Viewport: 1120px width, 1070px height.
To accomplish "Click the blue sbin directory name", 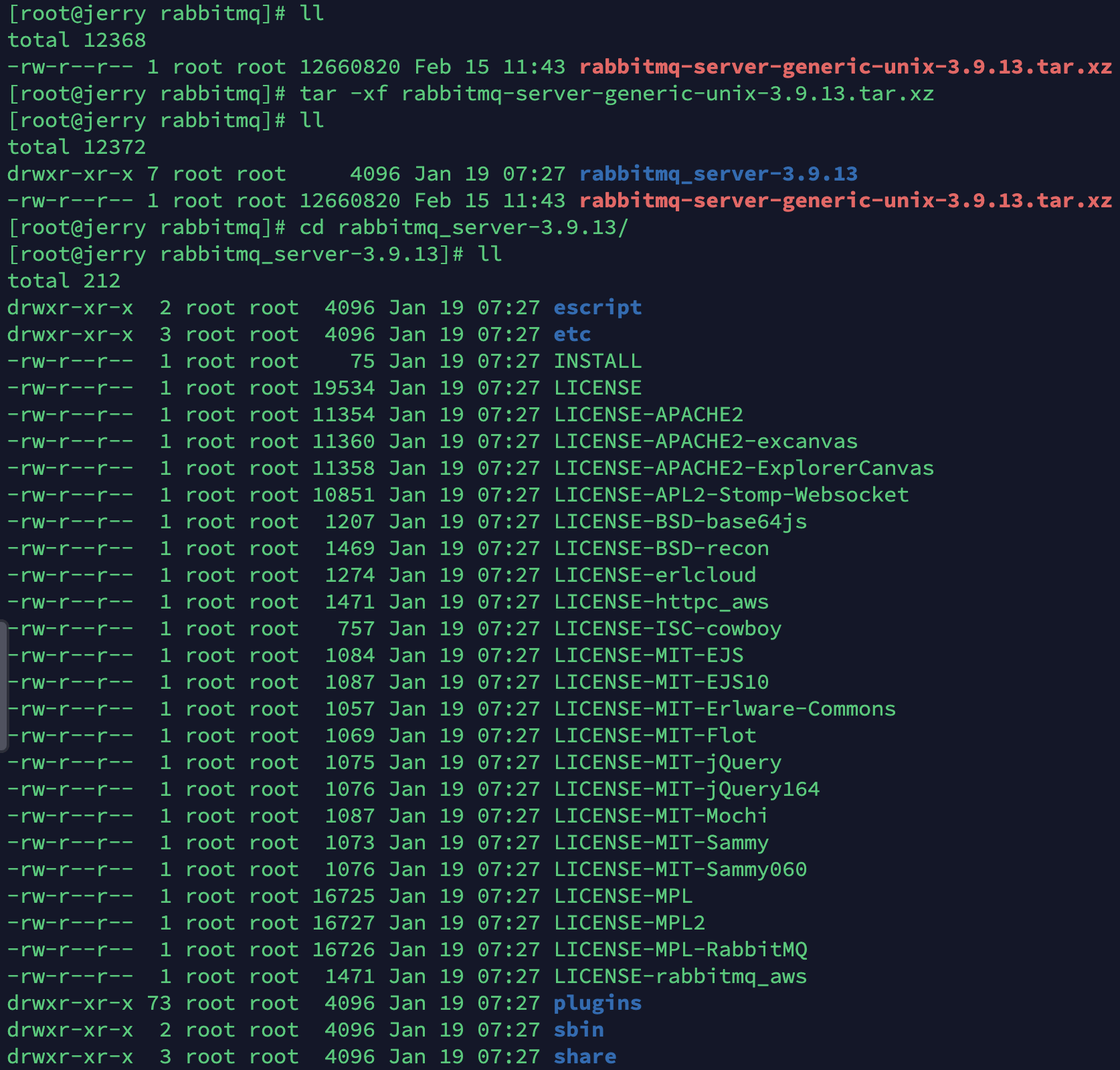I will tap(578, 1030).
